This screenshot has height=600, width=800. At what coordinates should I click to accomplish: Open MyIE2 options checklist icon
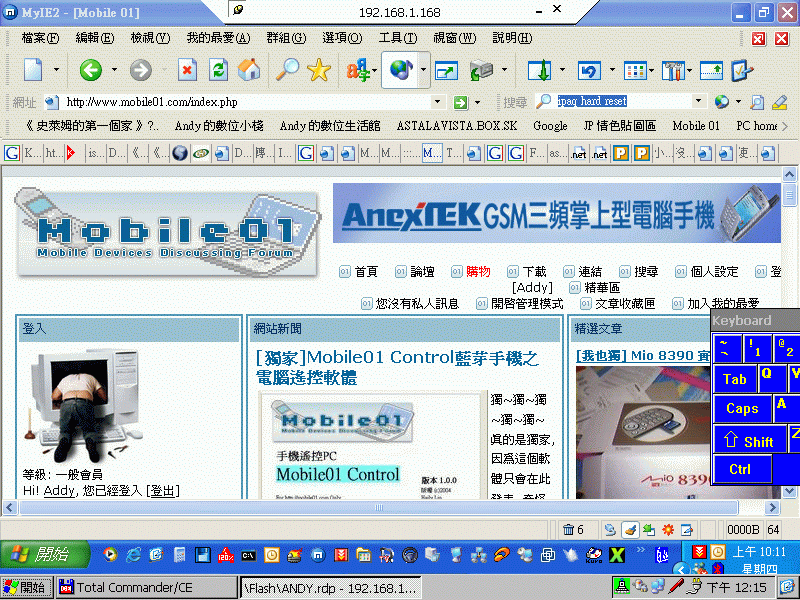click(741, 70)
